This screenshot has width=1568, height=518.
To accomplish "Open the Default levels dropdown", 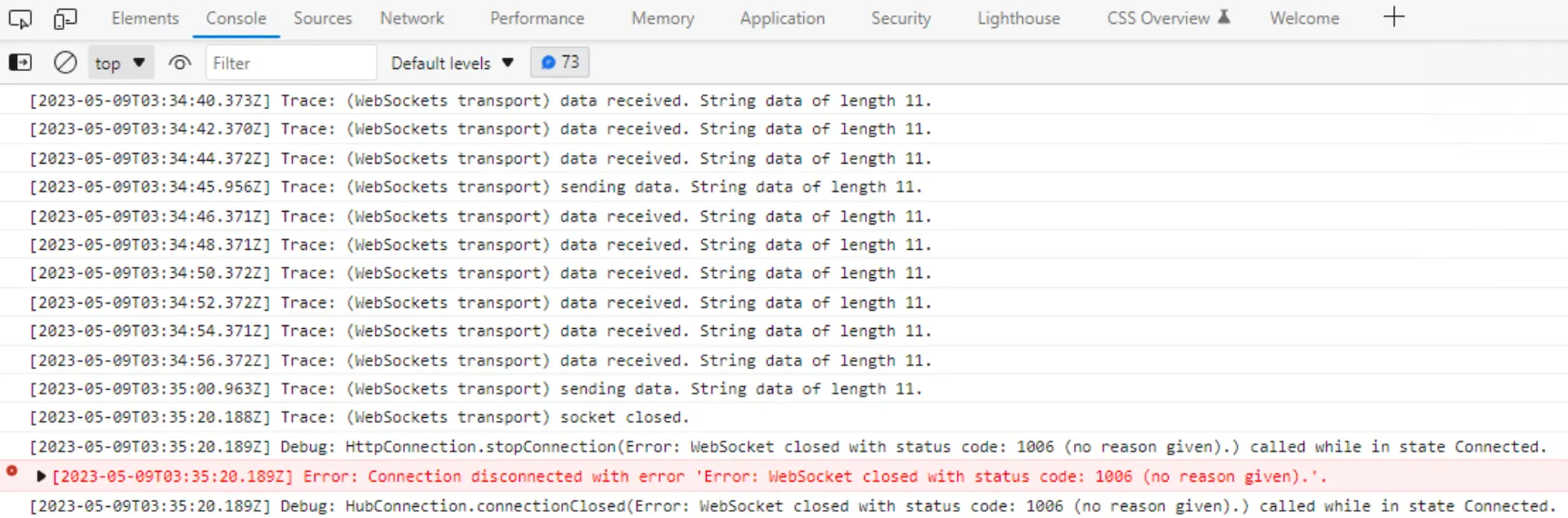I will pyautogui.click(x=452, y=63).
